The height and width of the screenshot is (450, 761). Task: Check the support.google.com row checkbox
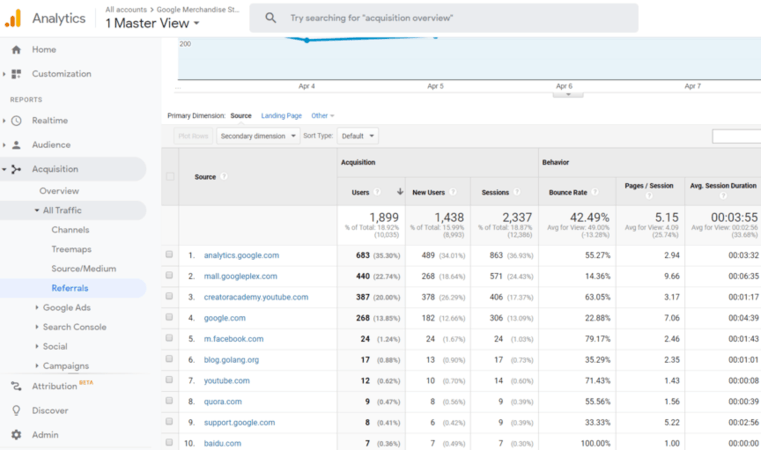coord(169,421)
